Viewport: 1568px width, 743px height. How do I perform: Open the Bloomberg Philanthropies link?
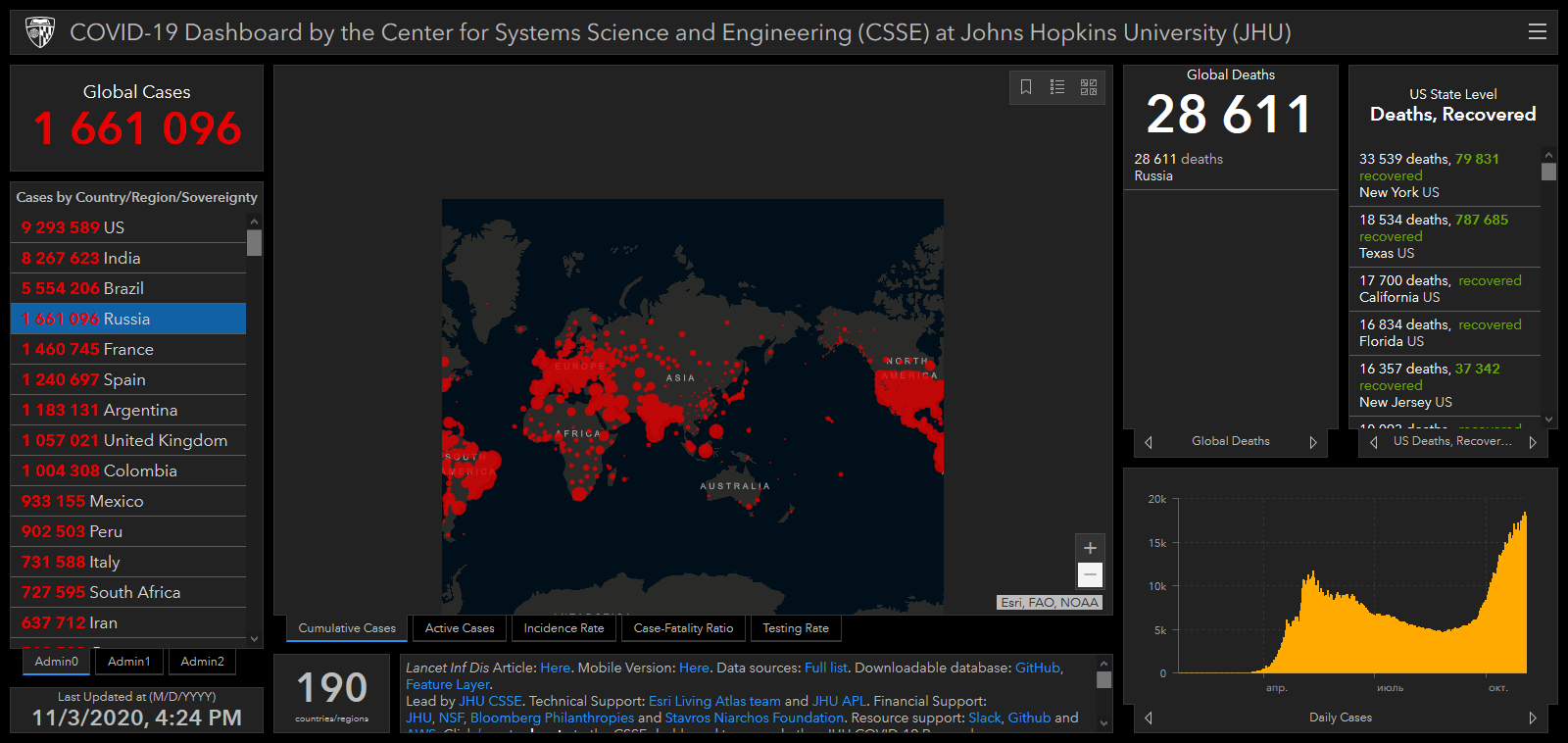(552, 718)
